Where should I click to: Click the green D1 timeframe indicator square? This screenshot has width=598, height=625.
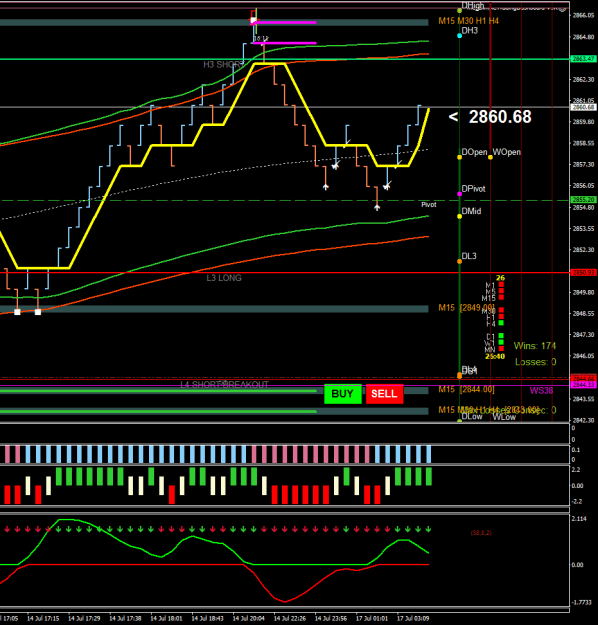pos(501,336)
